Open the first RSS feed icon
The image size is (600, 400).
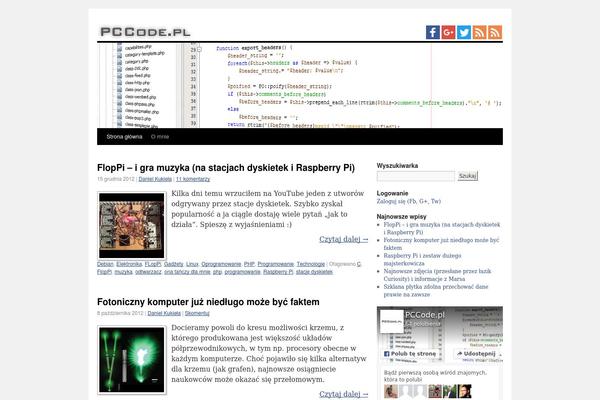pos(479,33)
